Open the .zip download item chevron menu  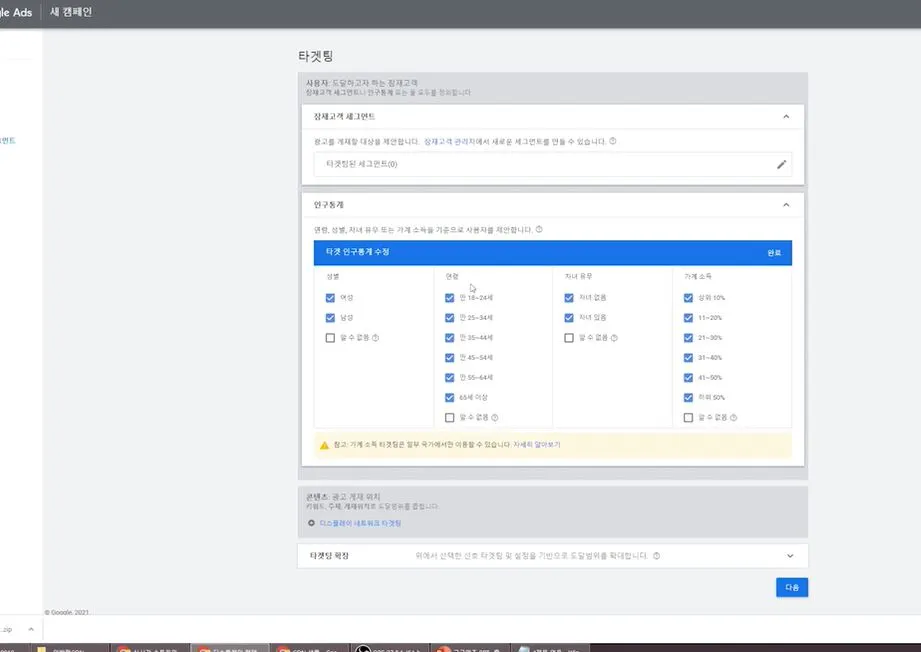click(31, 629)
